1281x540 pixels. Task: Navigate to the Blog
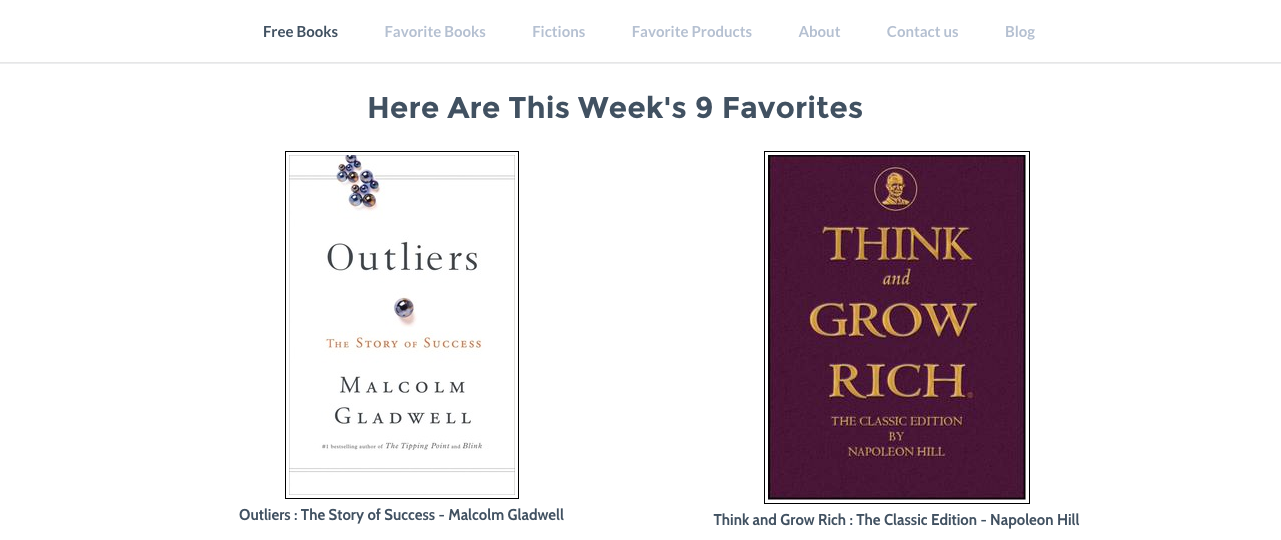click(x=1020, y=32)
